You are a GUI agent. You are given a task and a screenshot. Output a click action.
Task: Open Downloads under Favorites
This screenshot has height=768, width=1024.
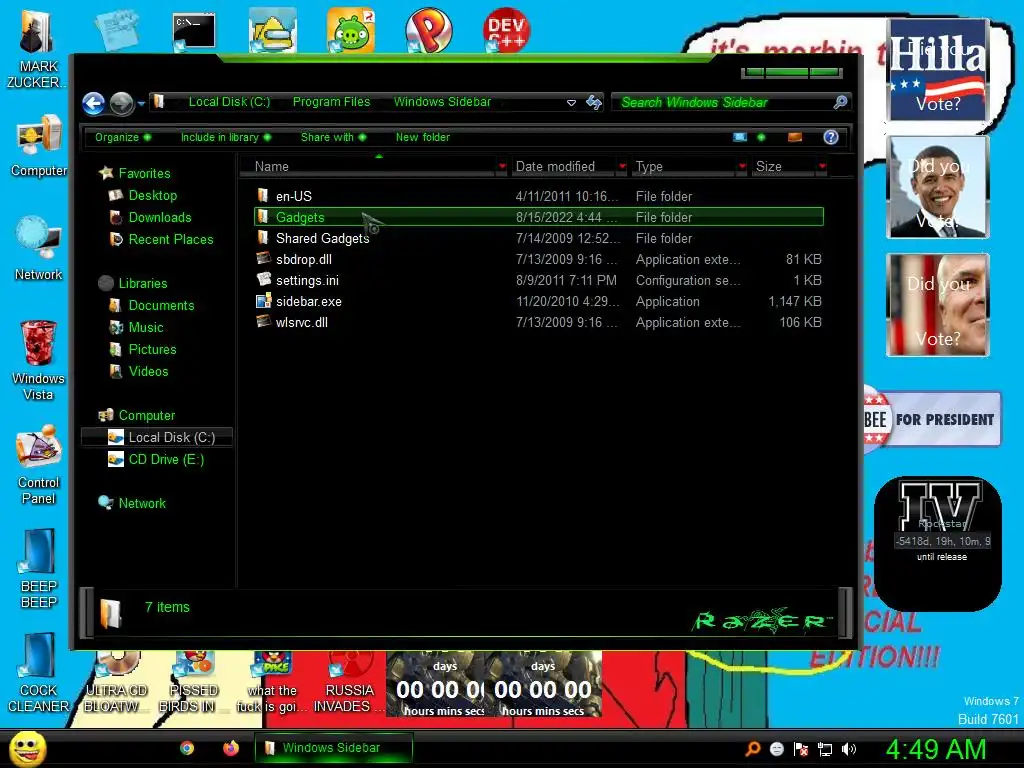[159, 217]
